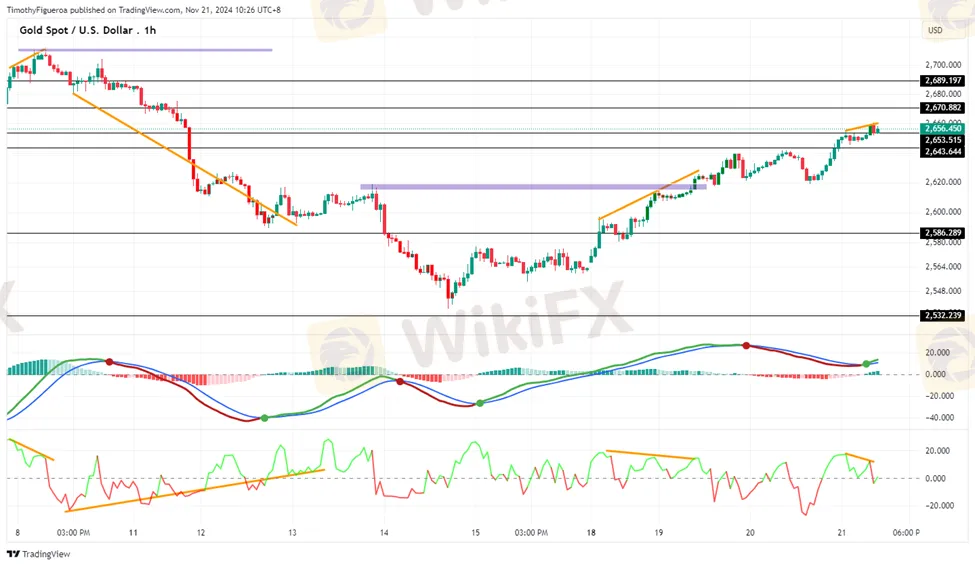Click the 2,532.239 price level label
975x566 pixels.
(x=943, y=315)
